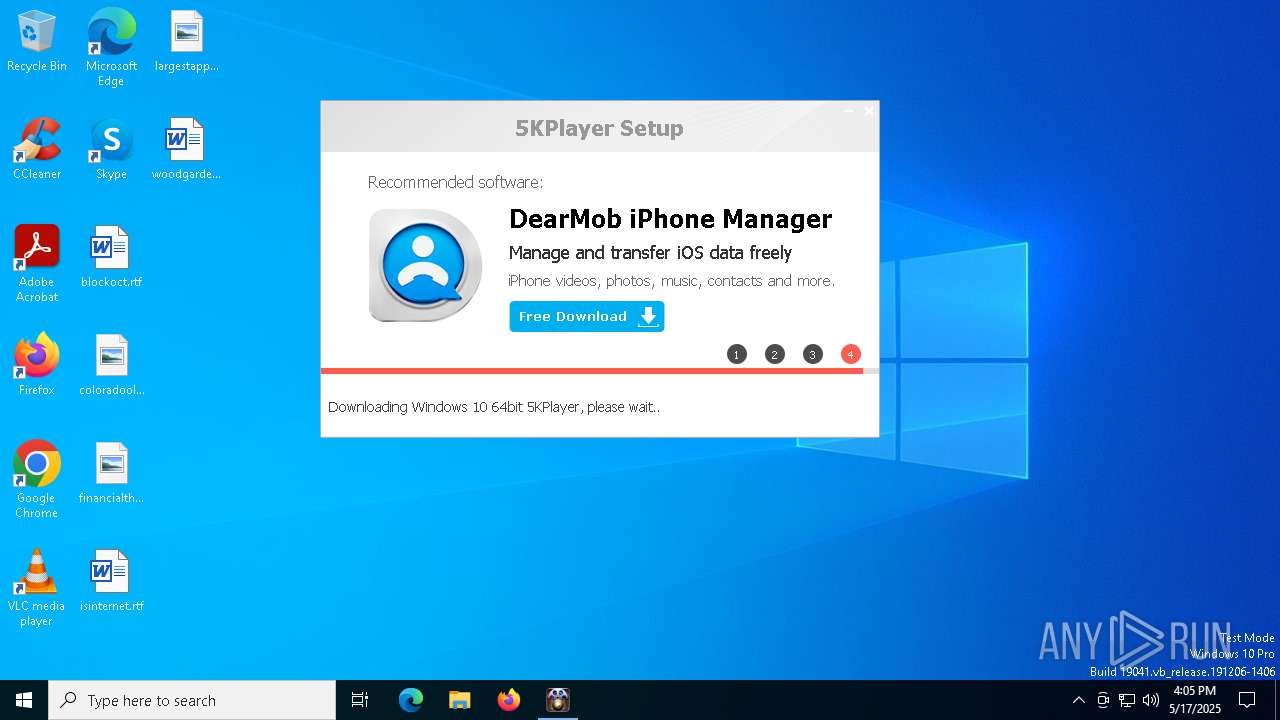Select Firefox desktop shortcut
This screenshot has height=720, width=1280.
pyautogui.click(x=37, y=366)
